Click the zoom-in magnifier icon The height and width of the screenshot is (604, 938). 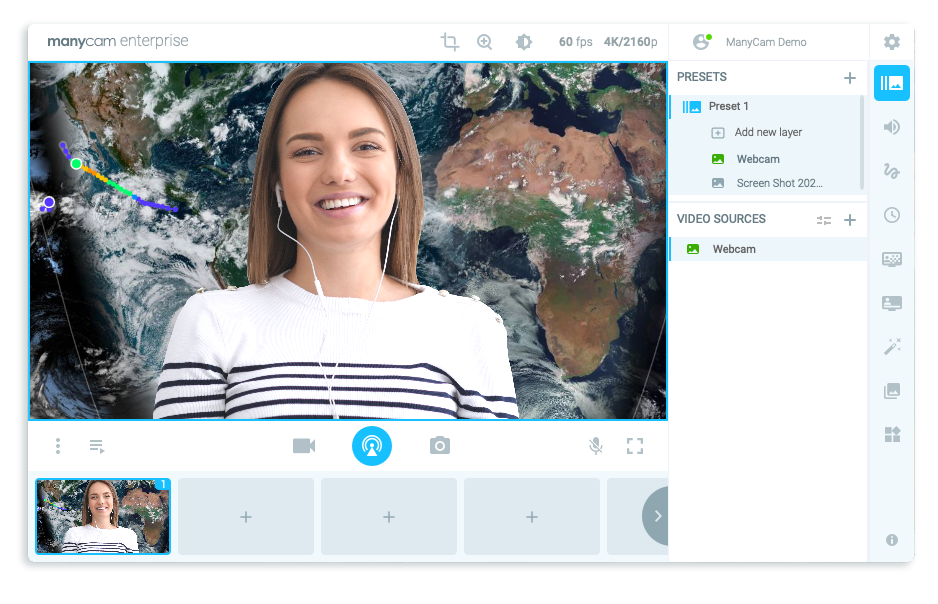coord(485,42)
